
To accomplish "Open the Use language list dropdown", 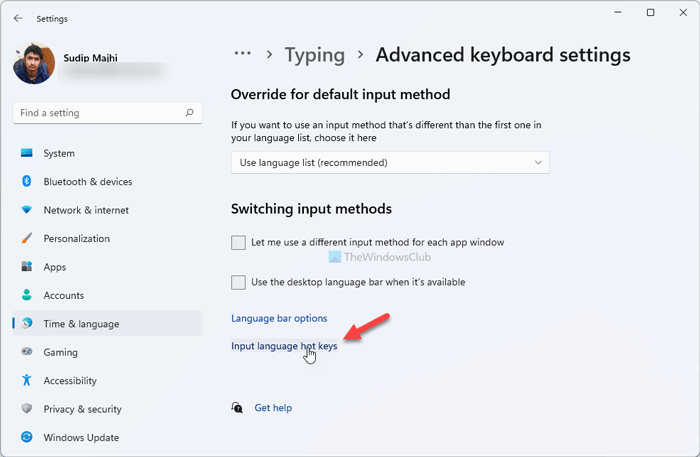I will [x=390, y=162].
